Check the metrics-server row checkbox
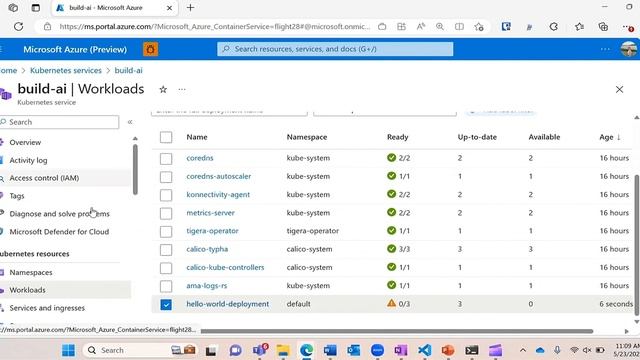The height and width of the screenshot is (360, 640). (166, 213)
